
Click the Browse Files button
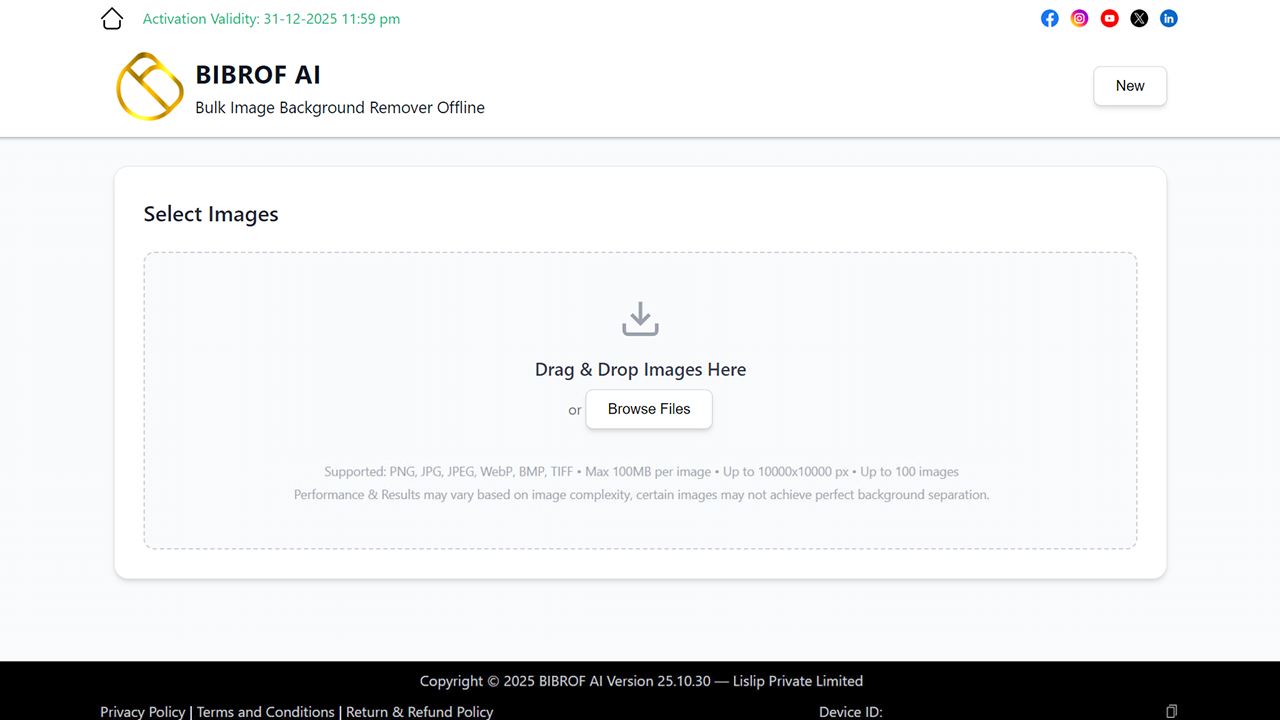pos(648,409)
